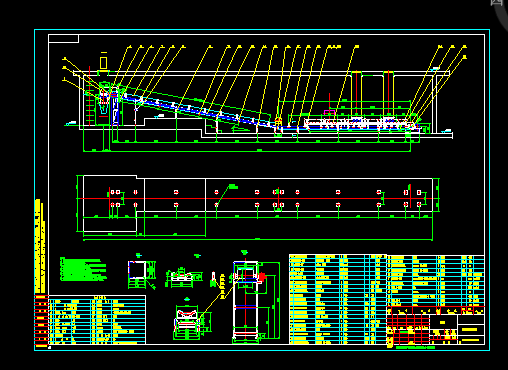Screen dimensions: 508x370
Task: Select the green technical notes text block
Action: click(x=83, y=269)
